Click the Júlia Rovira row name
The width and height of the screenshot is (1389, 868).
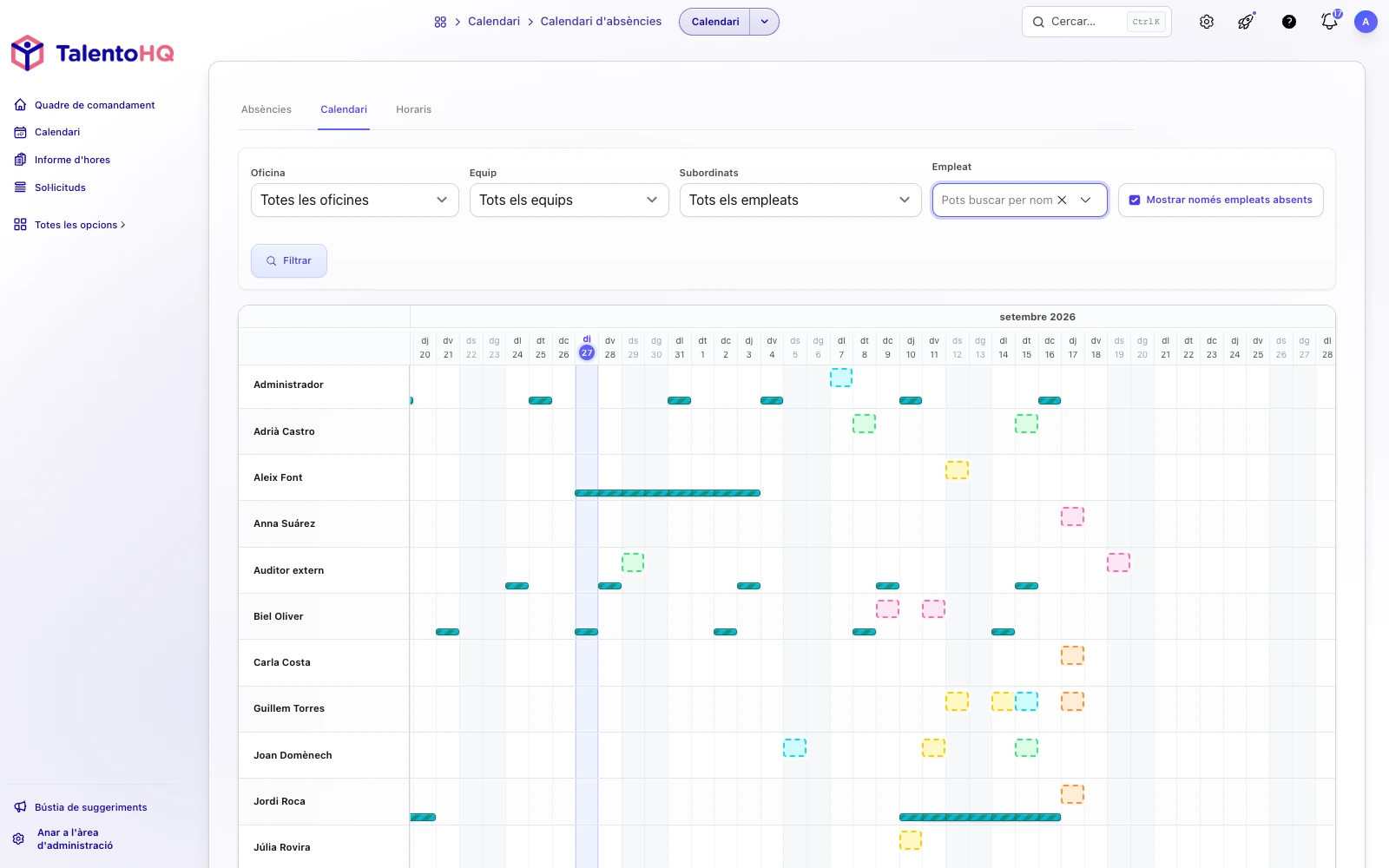click(x=281, y=847)
